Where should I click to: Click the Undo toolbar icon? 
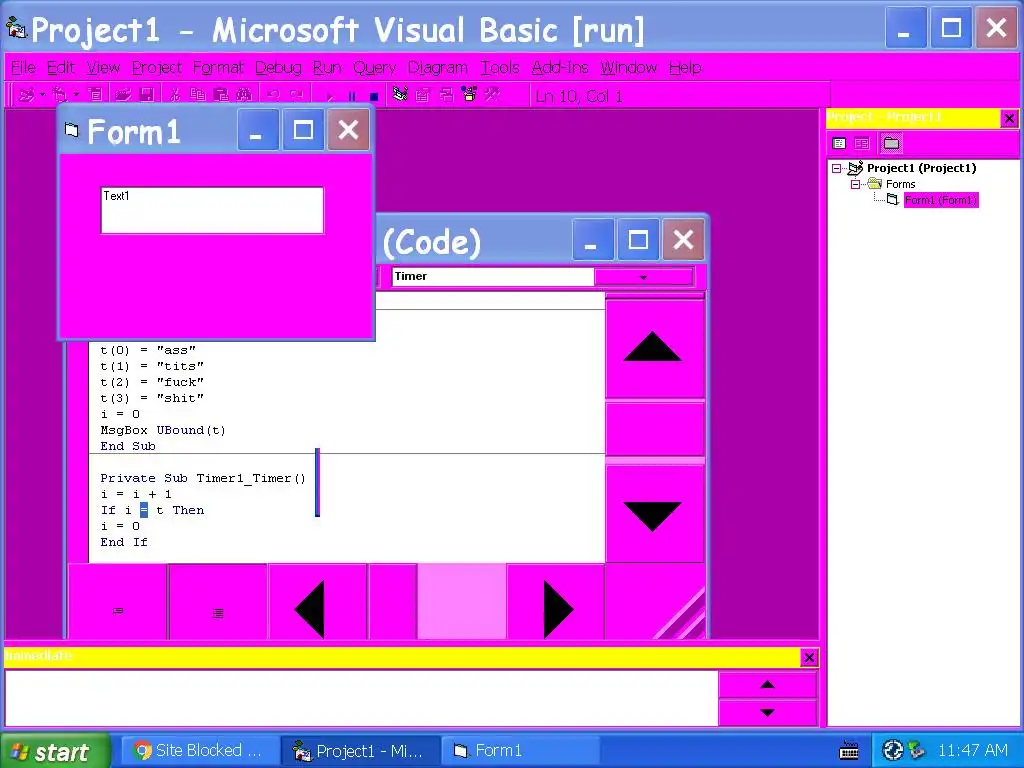pyautogui.click(x=273, y=95)
